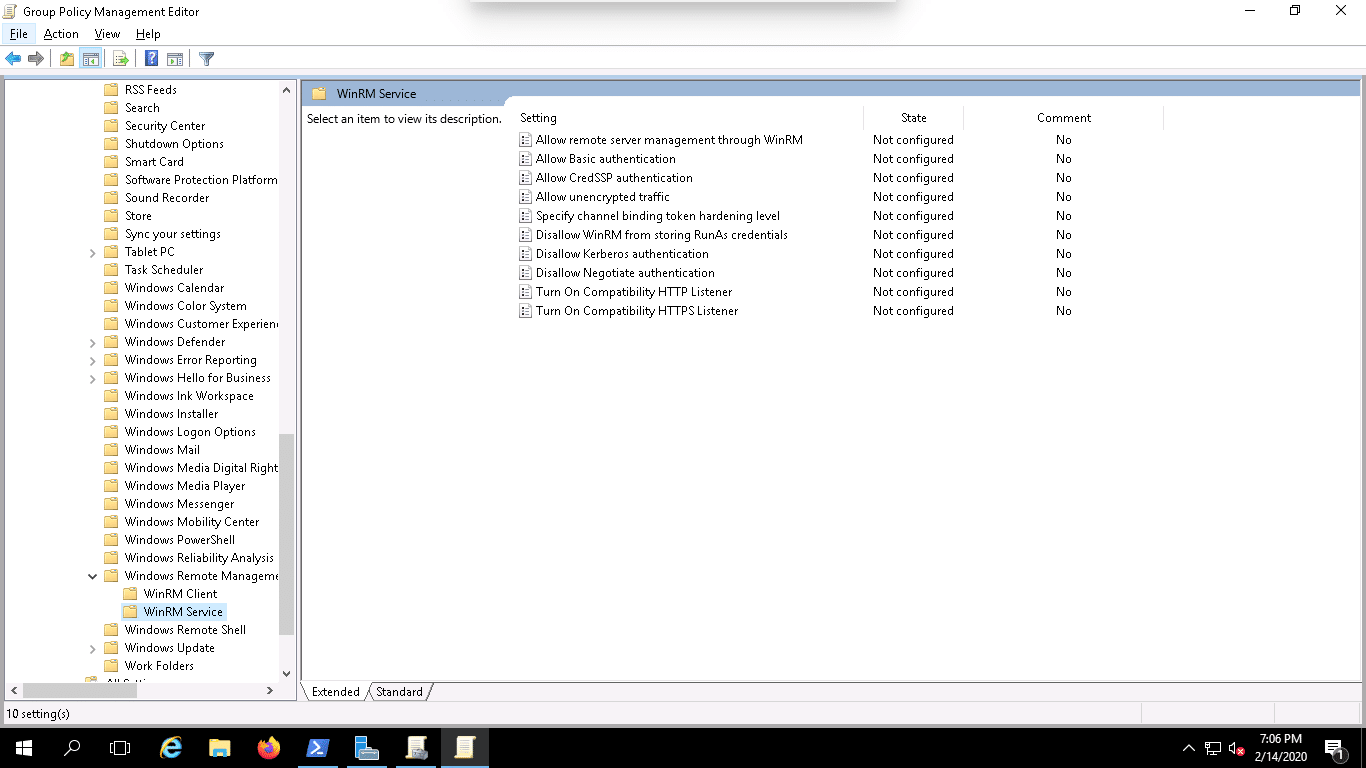The height and width of the screenshot is (768, 1366).
Task: Click the muted volume icon in system tray
Action: click(1236, 748)
